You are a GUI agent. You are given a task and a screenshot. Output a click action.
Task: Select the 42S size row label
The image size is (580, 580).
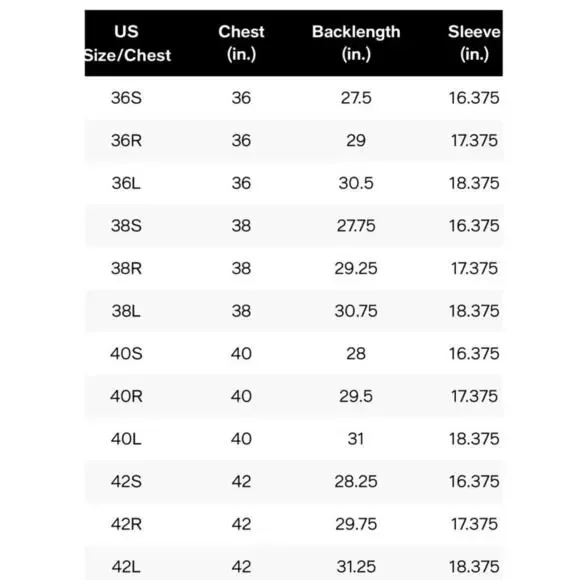[x=126, y=481]
